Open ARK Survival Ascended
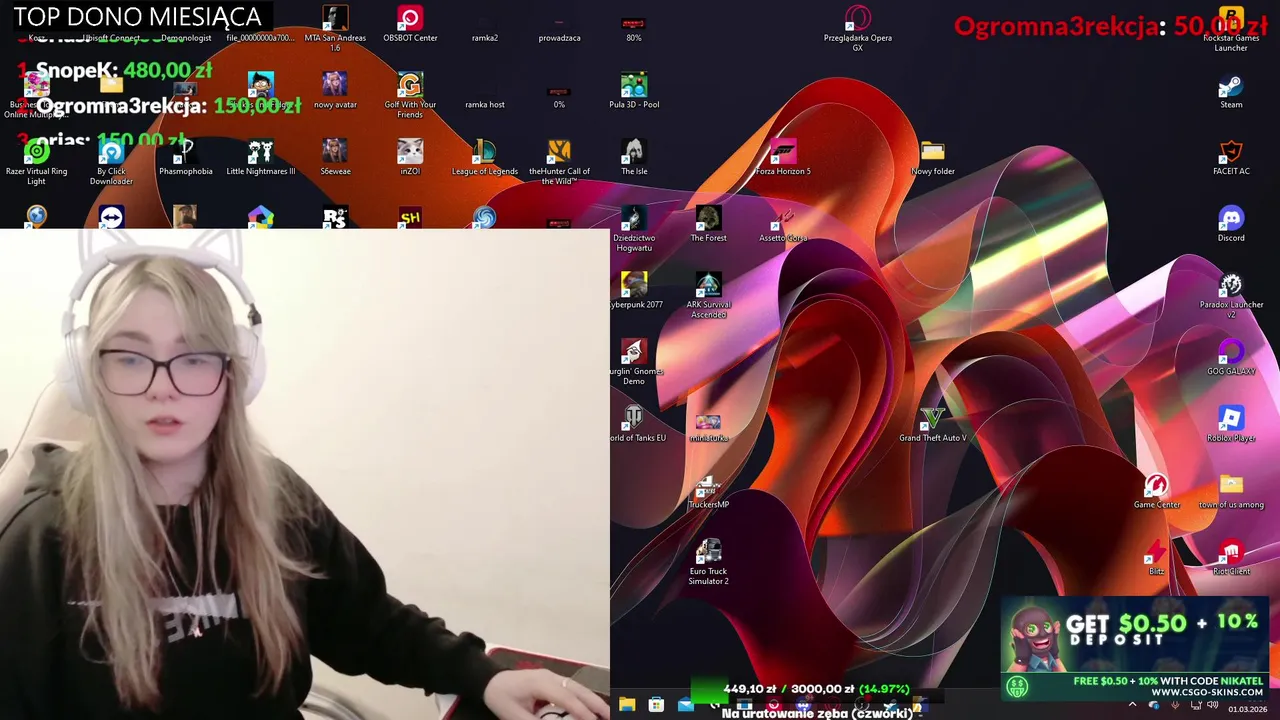 [708, 295]
